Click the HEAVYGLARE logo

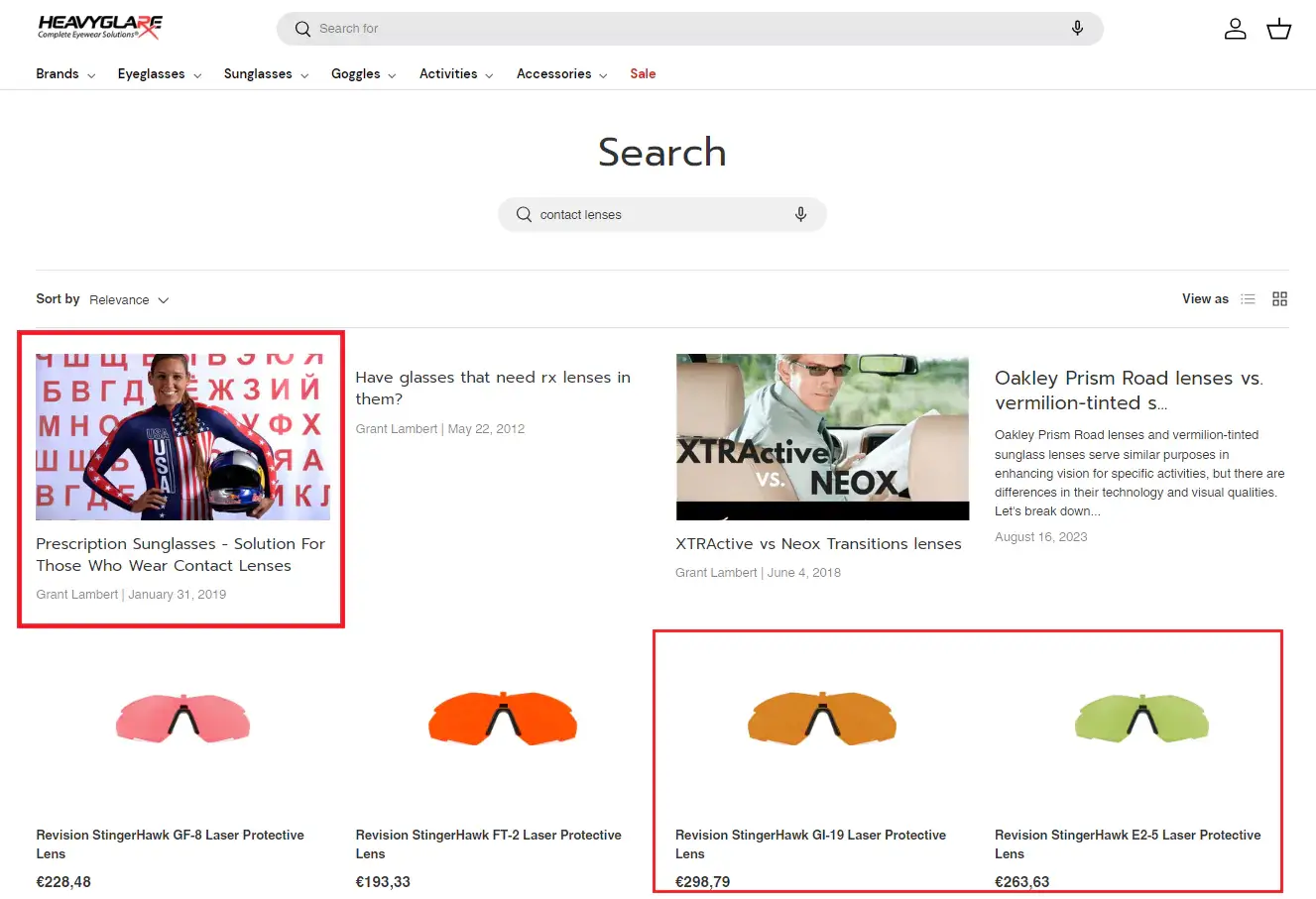(96, 27)
